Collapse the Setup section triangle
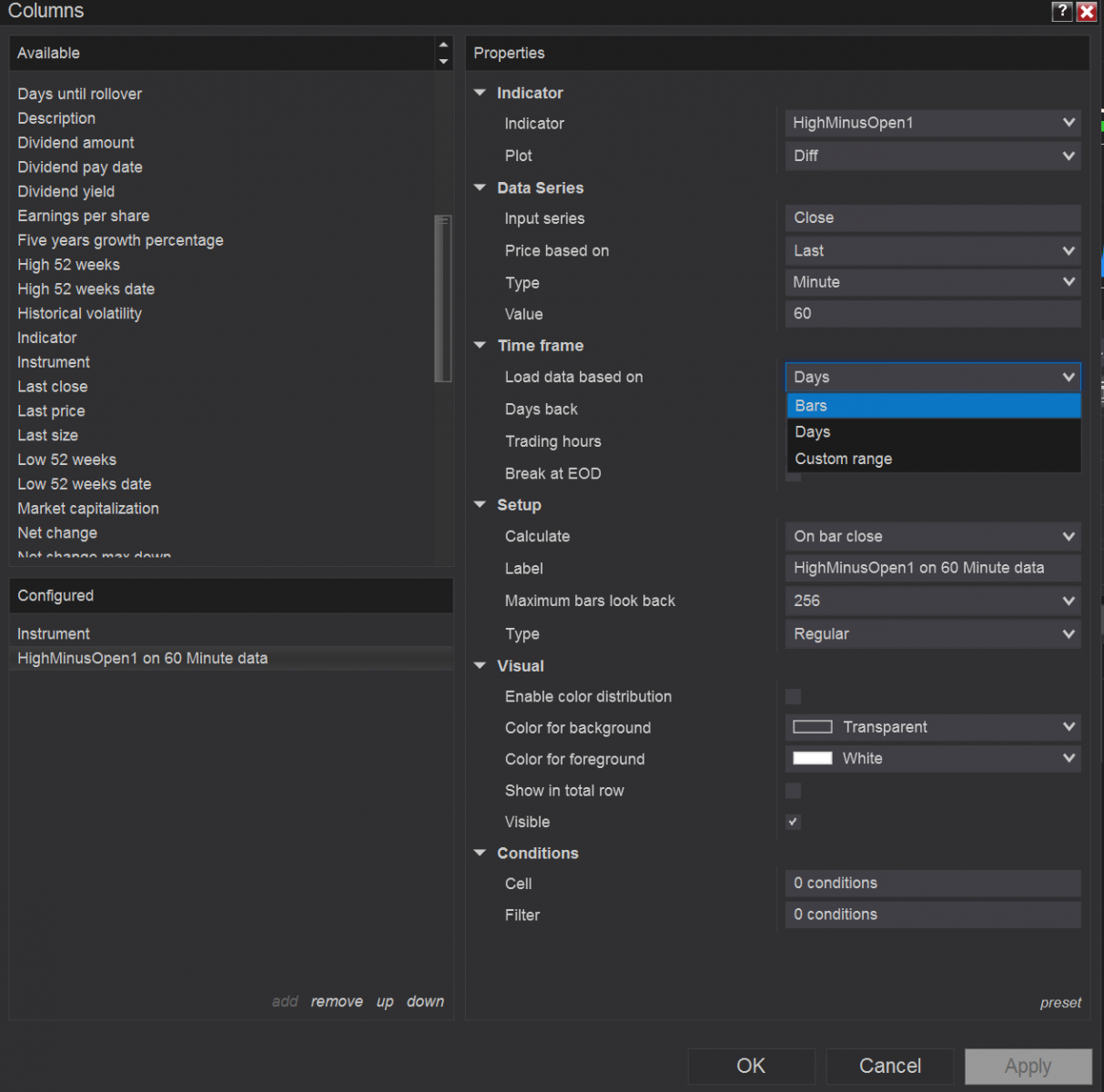 481,504
